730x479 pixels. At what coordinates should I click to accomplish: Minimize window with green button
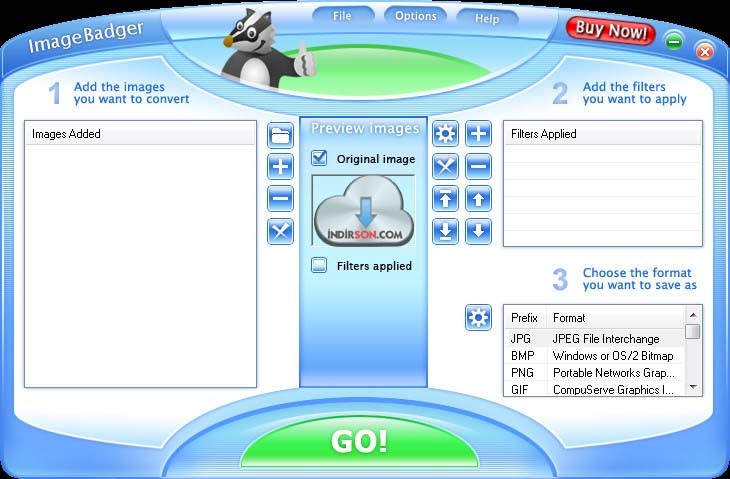pos(674,41)
